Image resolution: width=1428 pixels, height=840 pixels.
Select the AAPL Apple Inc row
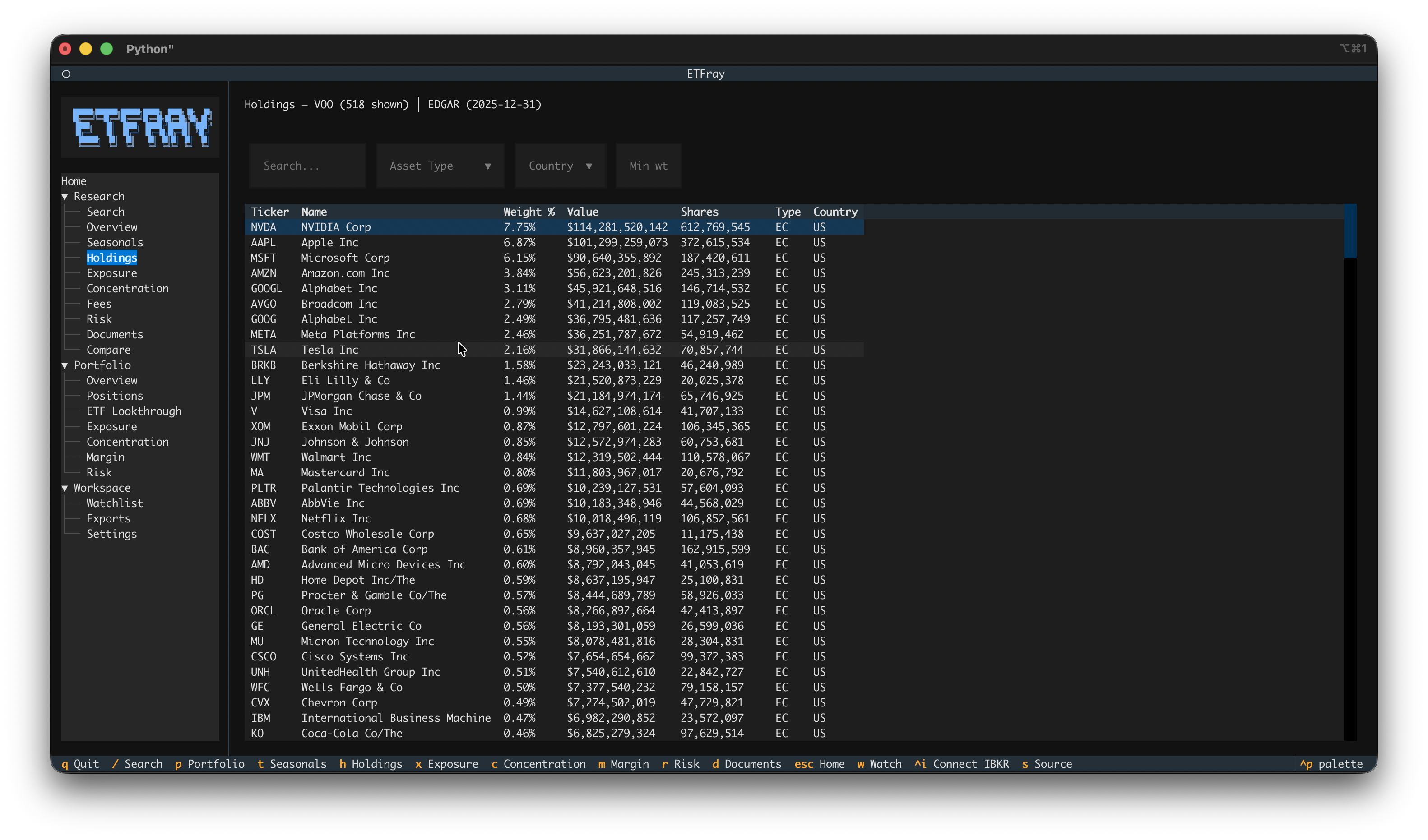(554, 242)
